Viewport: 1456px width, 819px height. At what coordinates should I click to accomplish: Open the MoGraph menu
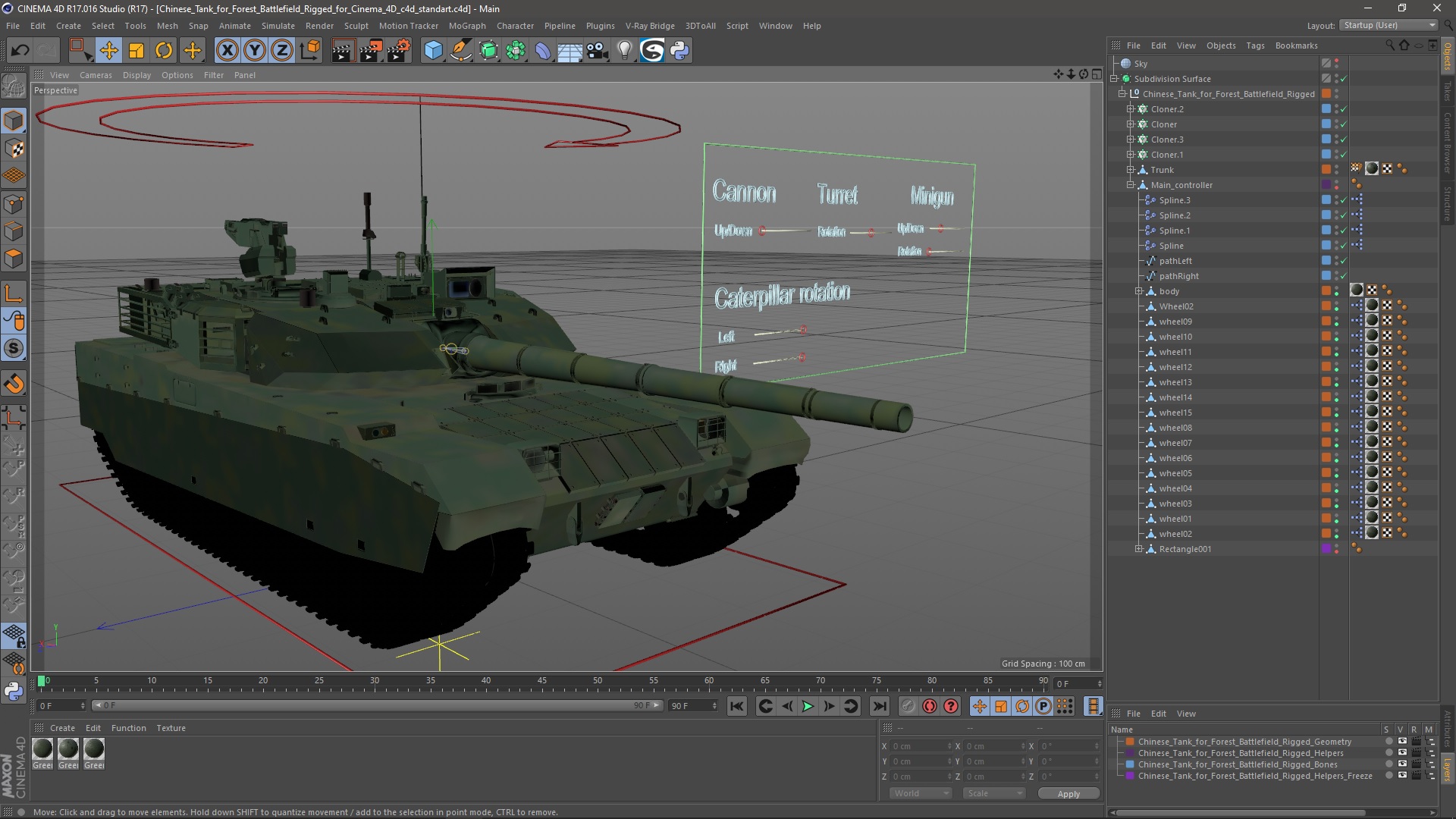tap(466, 26)
